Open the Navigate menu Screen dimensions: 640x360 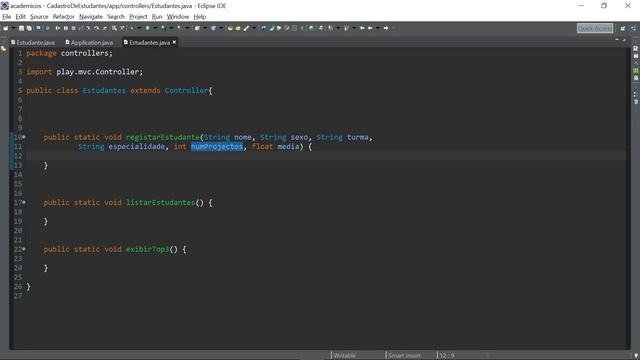pos(91,17)
